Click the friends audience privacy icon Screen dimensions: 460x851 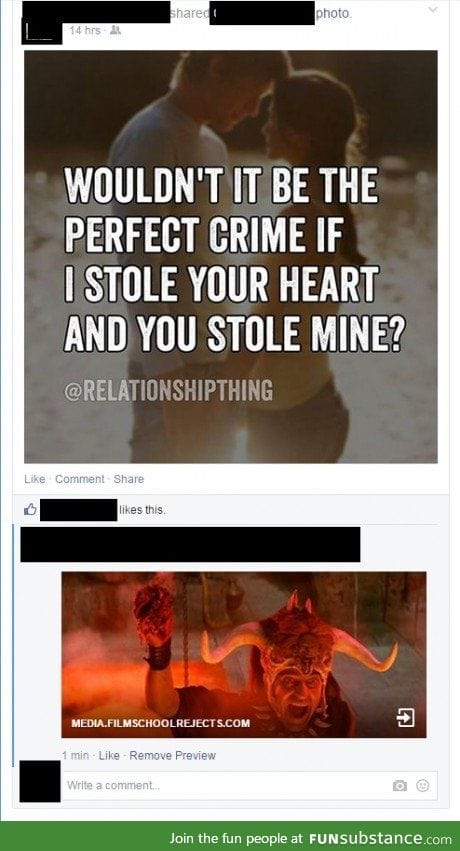click(114, 31)
